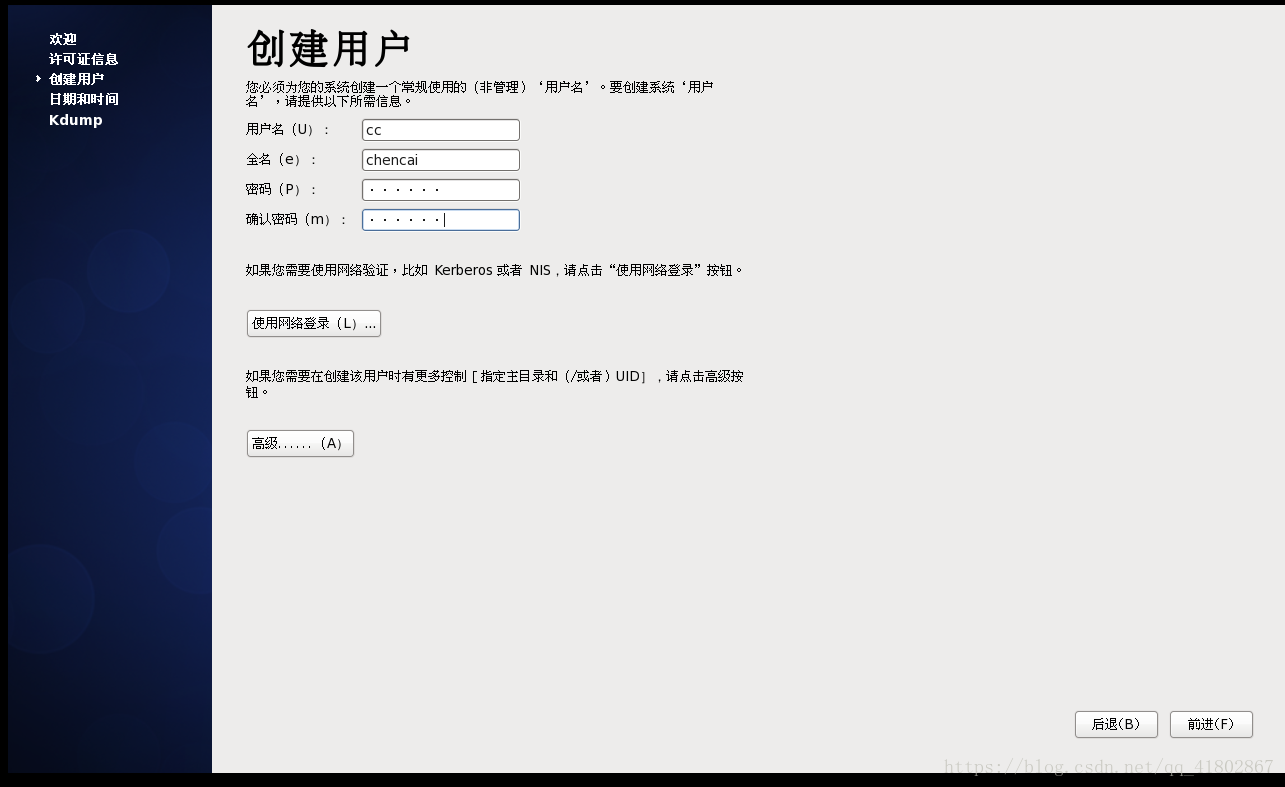Viewport: 1285px width, 787px height.
Task: Click the 全名 (e) label
Action: [x=281, y=160]
